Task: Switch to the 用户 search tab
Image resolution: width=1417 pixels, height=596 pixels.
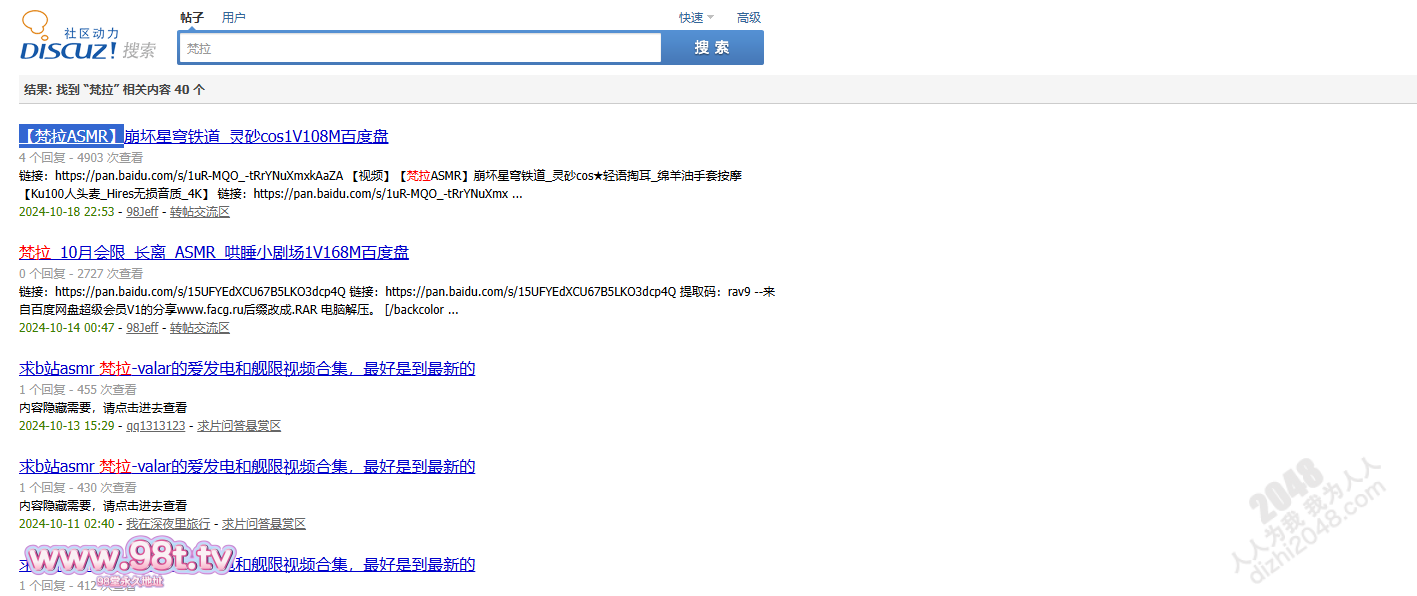Action: (x=233, y=17)
